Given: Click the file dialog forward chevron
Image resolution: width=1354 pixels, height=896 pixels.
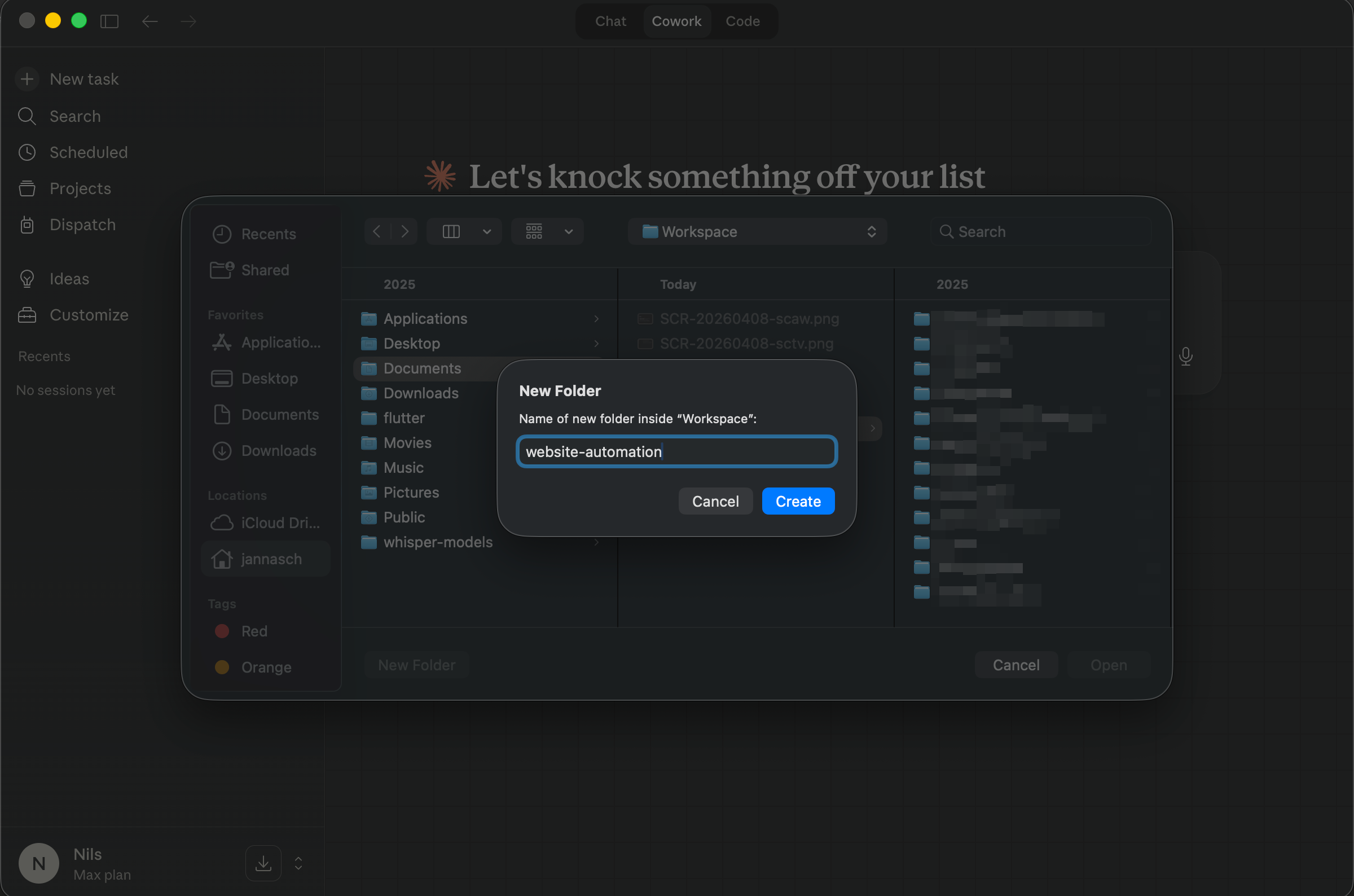Looking at the screenshot, I should (x=405, y=231).
